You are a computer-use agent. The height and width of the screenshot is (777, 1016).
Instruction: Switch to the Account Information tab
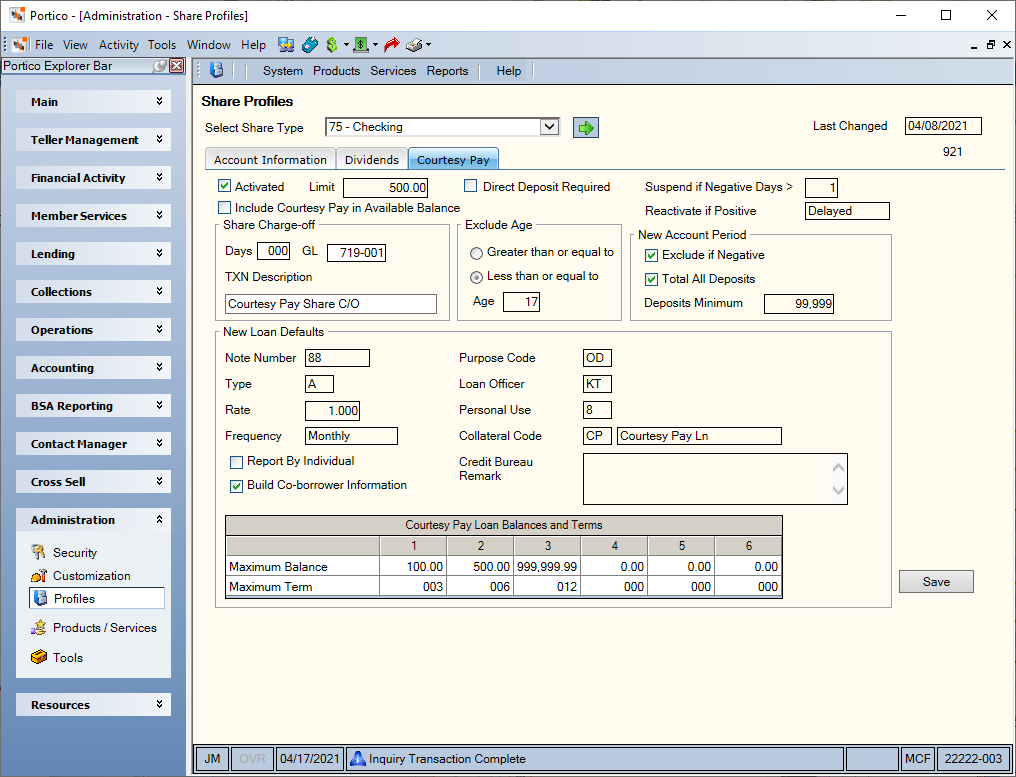pos(270,159)
